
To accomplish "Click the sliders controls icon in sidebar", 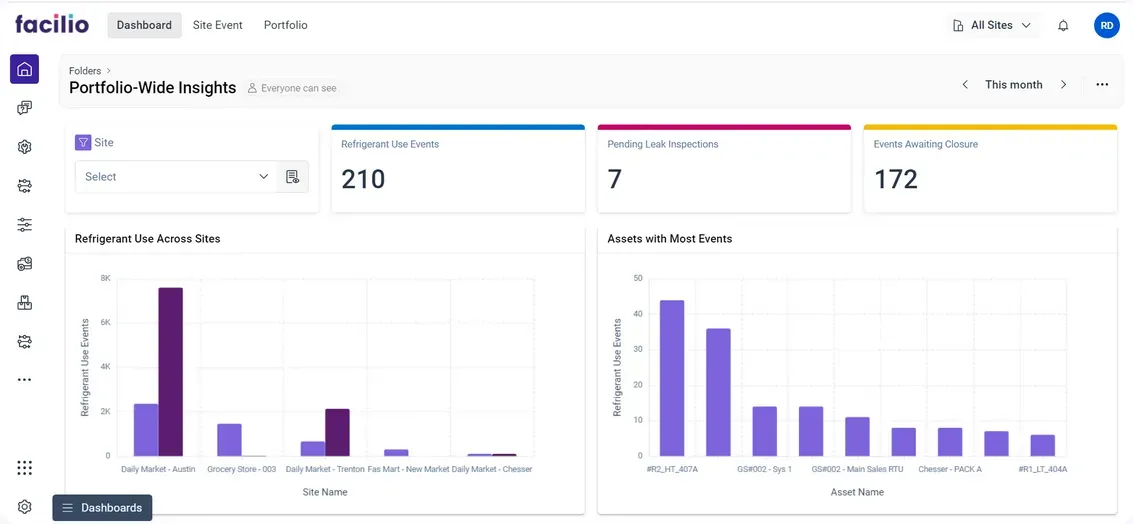I will tap(25, 225).
